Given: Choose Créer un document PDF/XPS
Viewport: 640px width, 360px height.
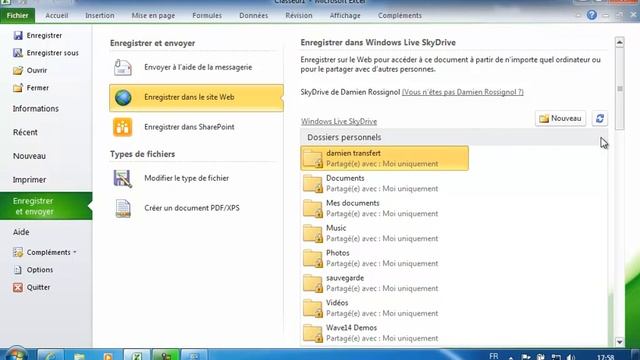Looking at the screenshot, I should pos(196,208).
